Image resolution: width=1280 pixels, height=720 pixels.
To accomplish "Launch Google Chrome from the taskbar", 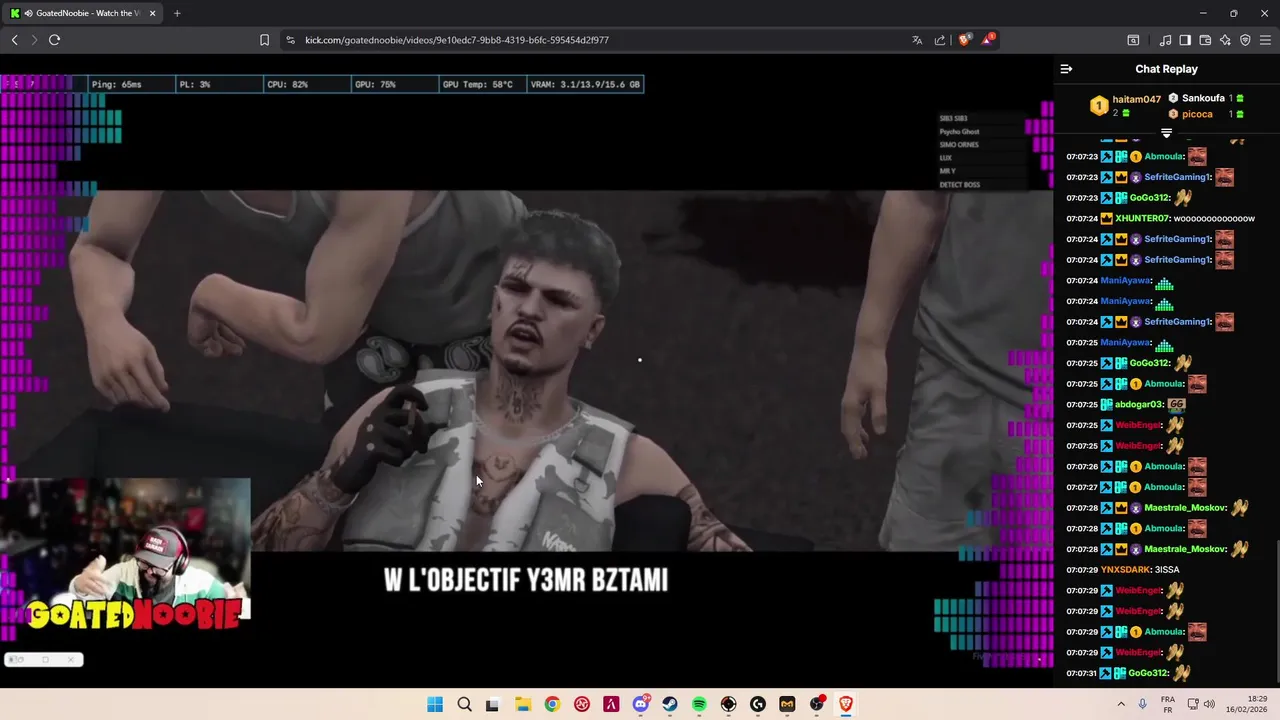I will (x=552, y=704).
